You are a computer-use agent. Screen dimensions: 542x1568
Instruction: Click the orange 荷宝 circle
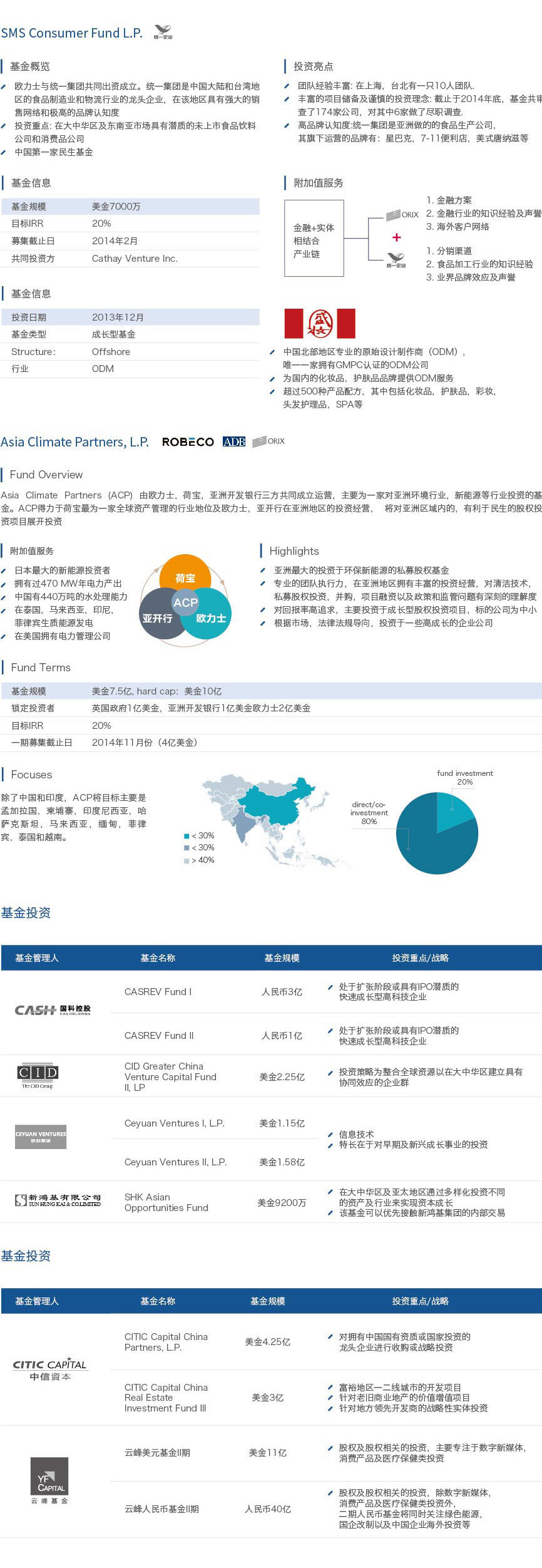185,573
